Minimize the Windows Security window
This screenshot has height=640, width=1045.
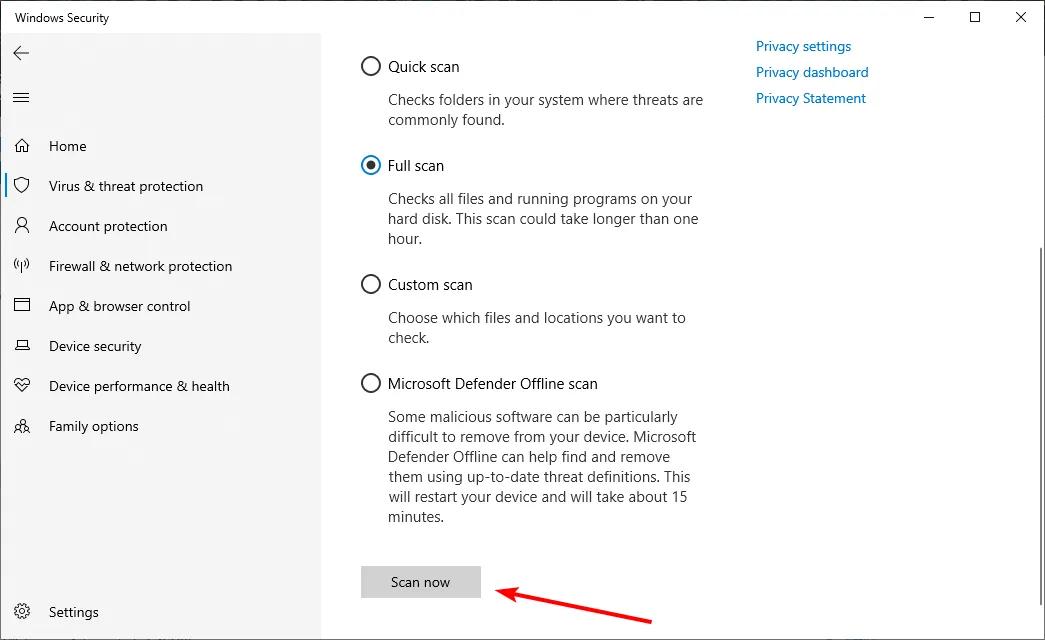click(x=929, y=17)
